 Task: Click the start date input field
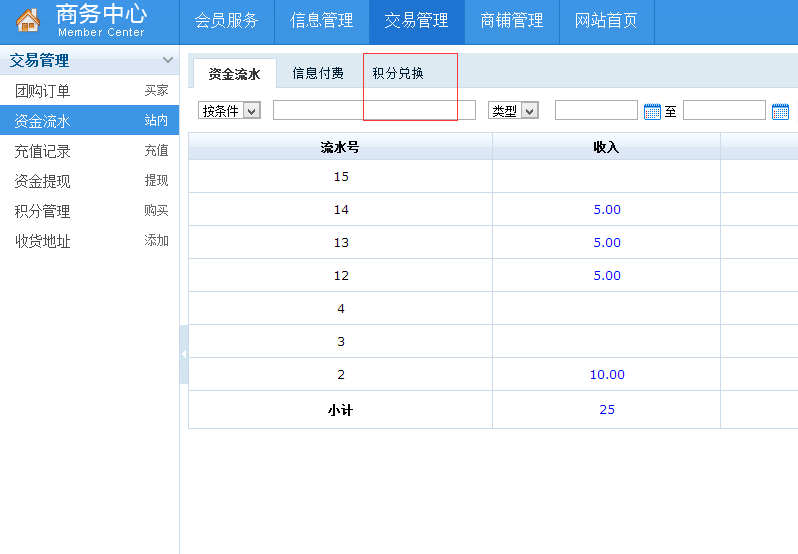pyautogui.click(x=596, y=111)
